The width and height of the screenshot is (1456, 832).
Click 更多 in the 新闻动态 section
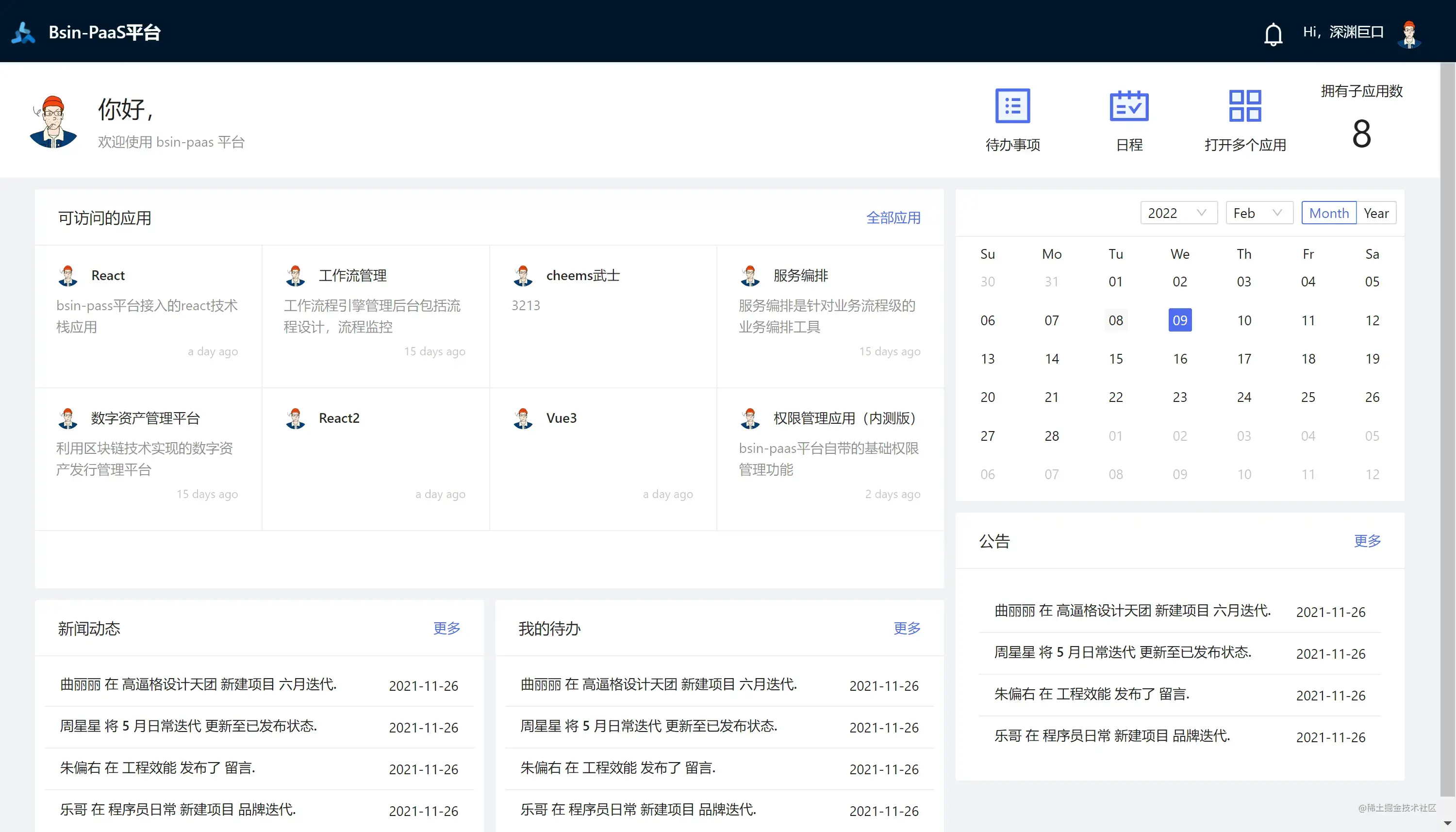coord(446,629)
